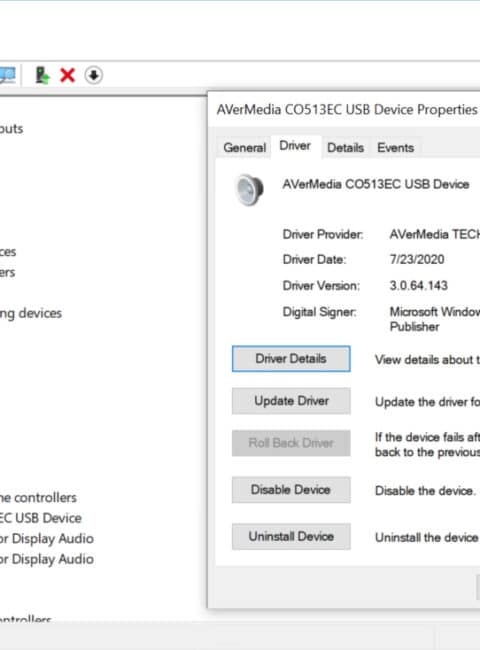Viewport: 480px width, 650px height.
Task: Click the 'Driver Date:' label
Action: [314, 260]
